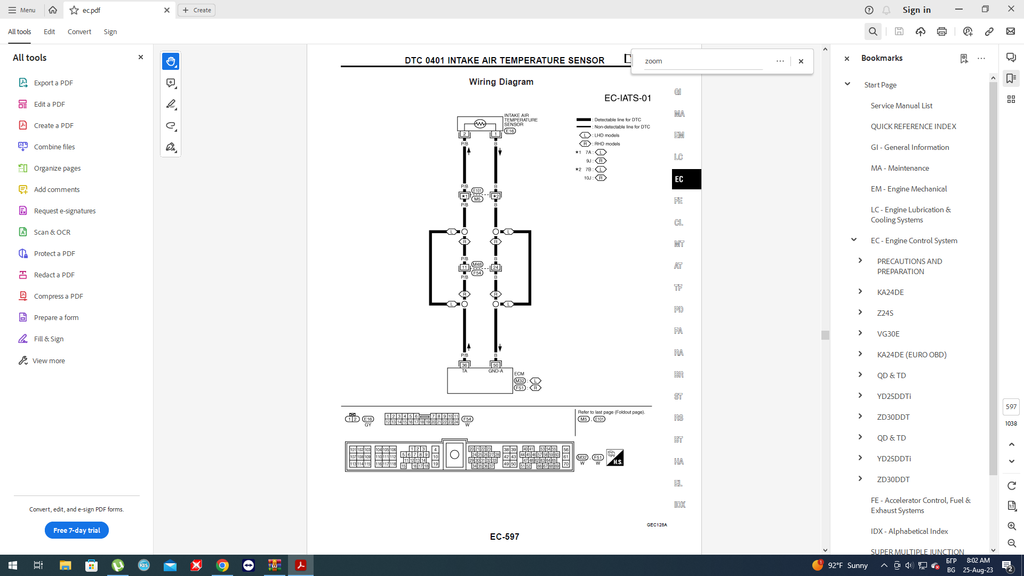Open notifications bell icon
Screen dimensions: 1024x576
tap(886, 10)
